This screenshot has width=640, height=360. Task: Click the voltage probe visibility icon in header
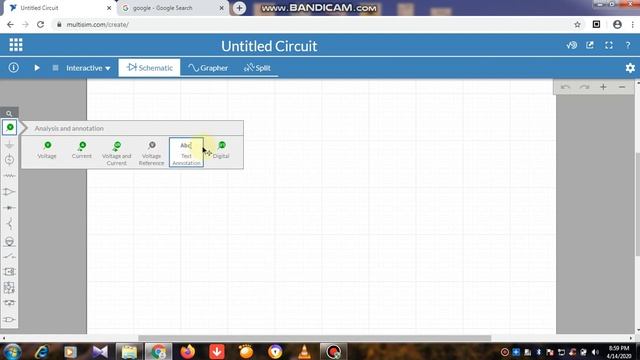571,45
